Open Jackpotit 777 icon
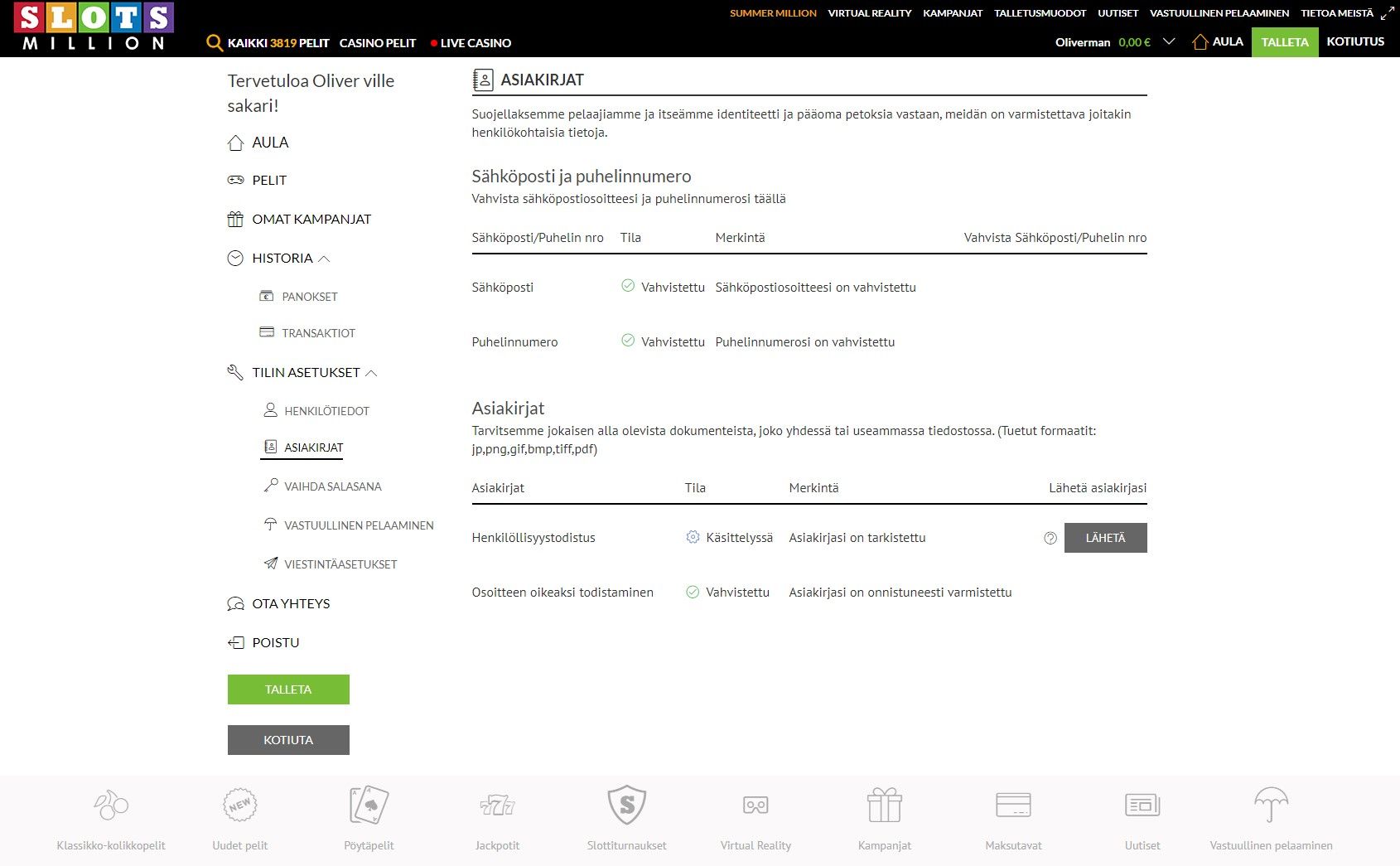This screenshot has height=866, width=1400. coord(498,805)
